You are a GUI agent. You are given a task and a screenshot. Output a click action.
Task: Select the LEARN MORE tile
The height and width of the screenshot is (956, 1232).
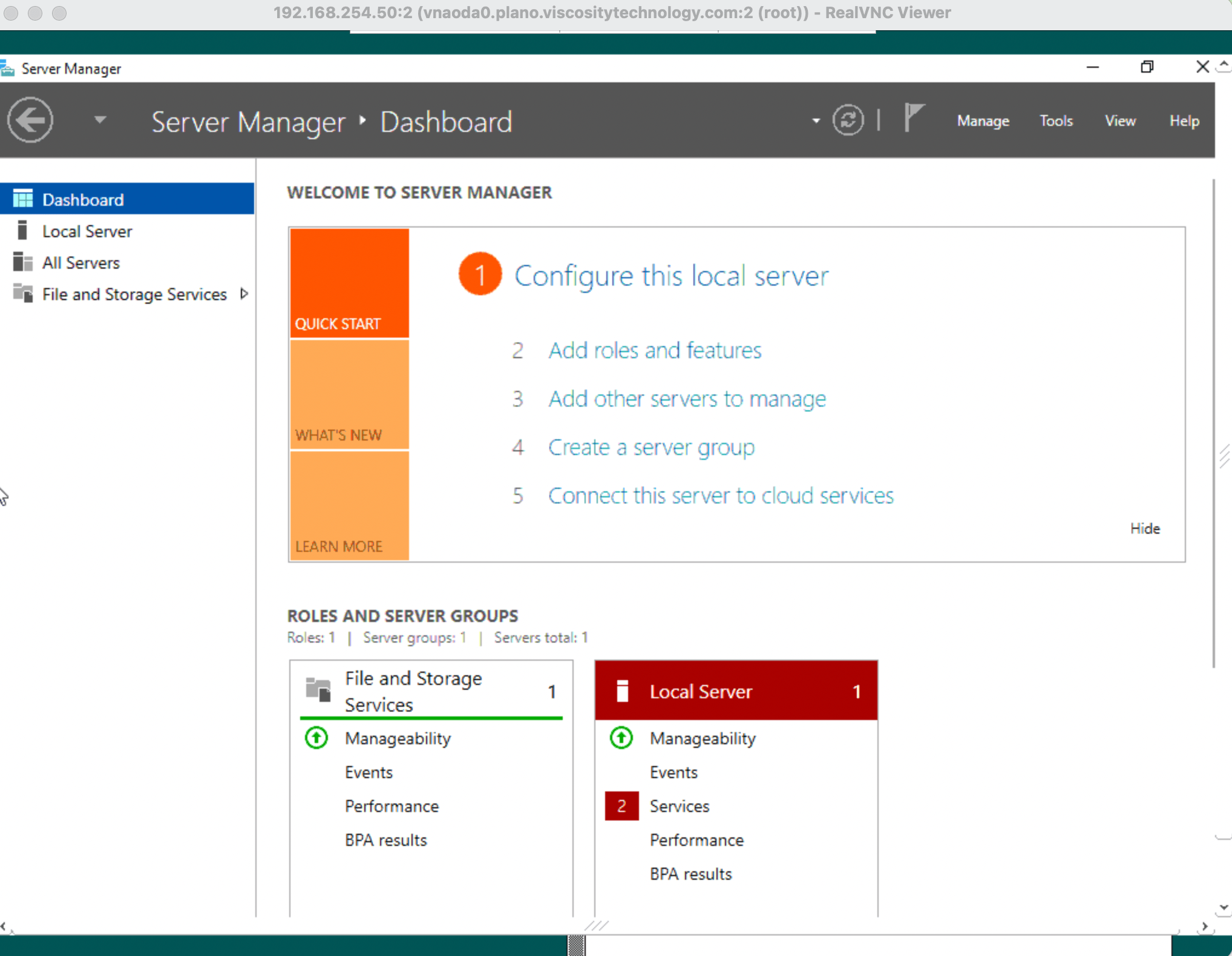349,505
